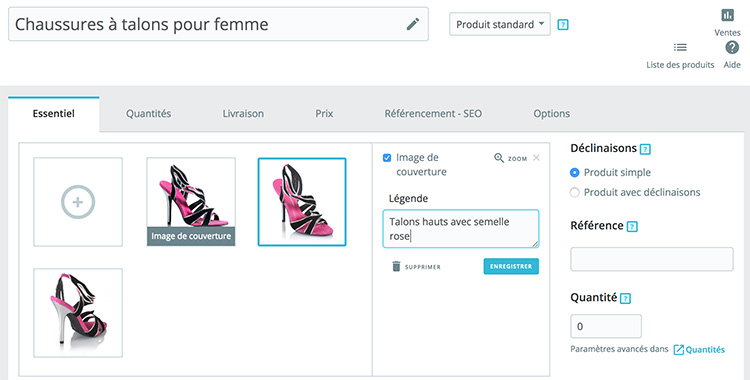Click help icon next to Produit standard
This screenshot has height=380, width=750.
[563, 24]
